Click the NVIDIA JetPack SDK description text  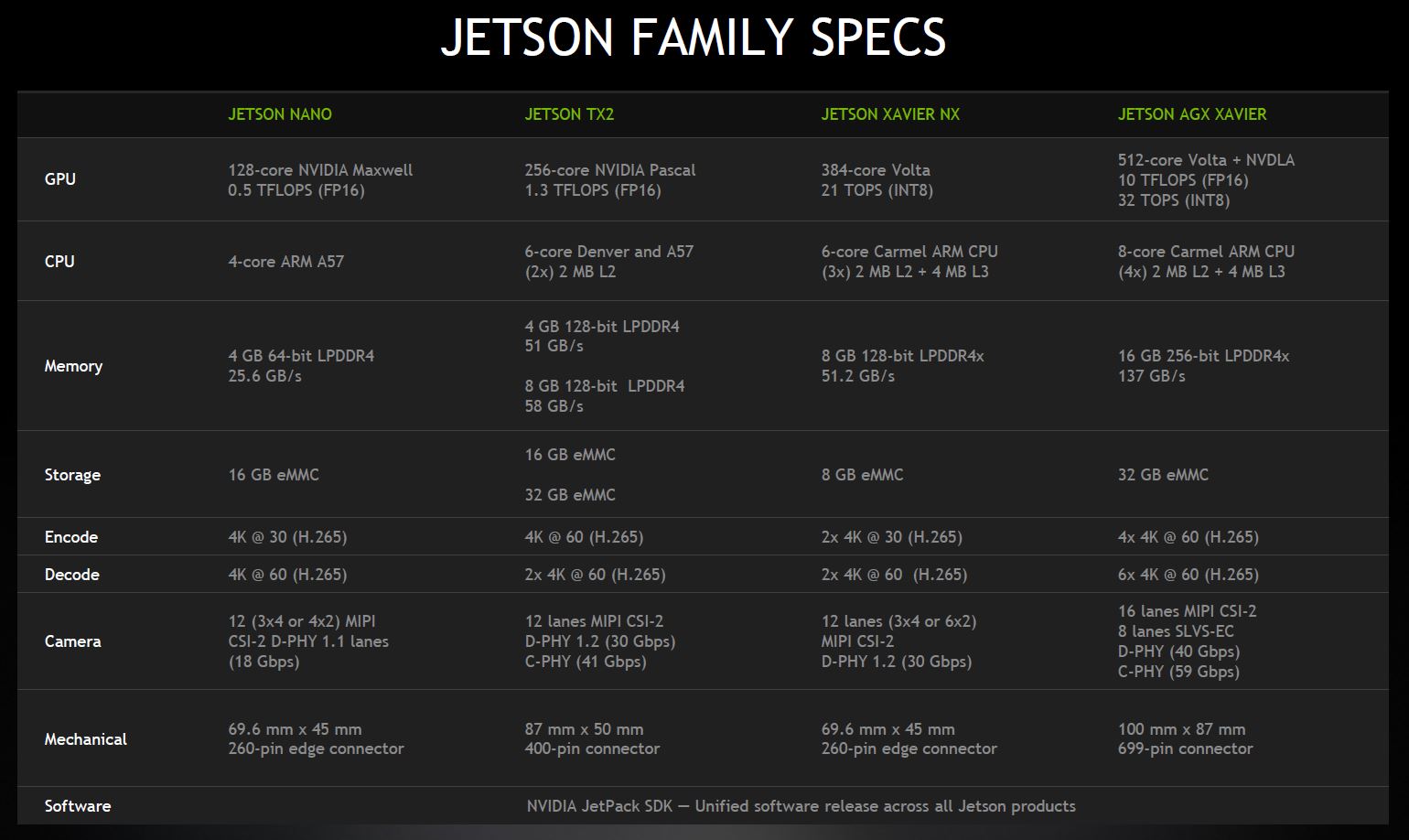point(801,806)
